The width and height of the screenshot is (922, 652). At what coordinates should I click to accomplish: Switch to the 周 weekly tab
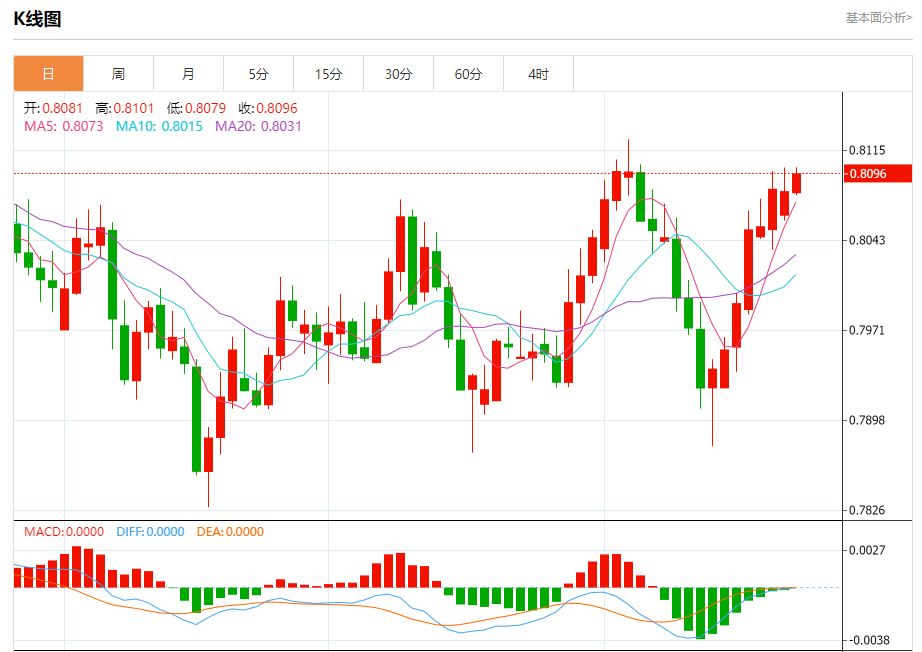tap(118, 73)
